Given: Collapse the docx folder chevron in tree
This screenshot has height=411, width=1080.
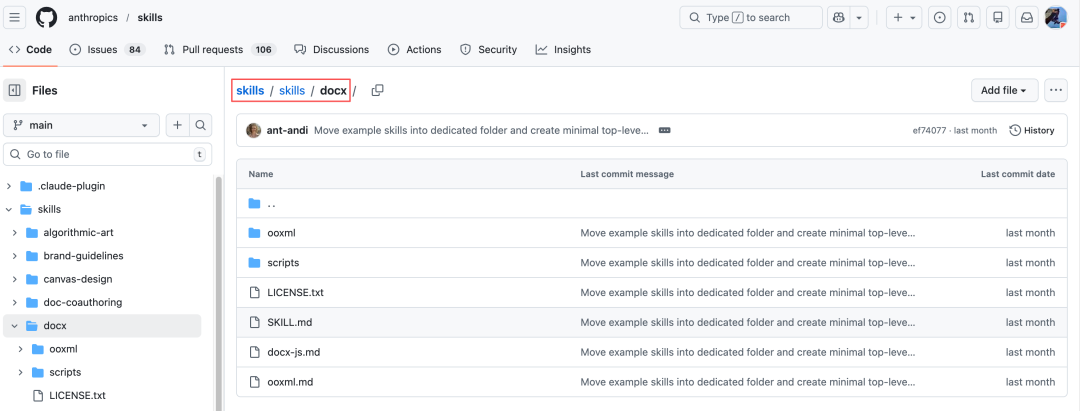Looking at the screenshot, I should point(15,326).
